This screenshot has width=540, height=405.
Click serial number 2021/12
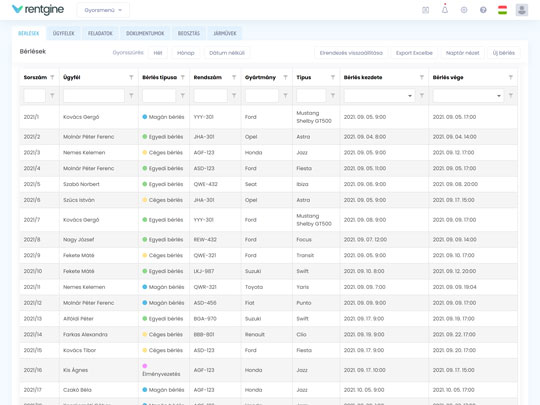32,303
